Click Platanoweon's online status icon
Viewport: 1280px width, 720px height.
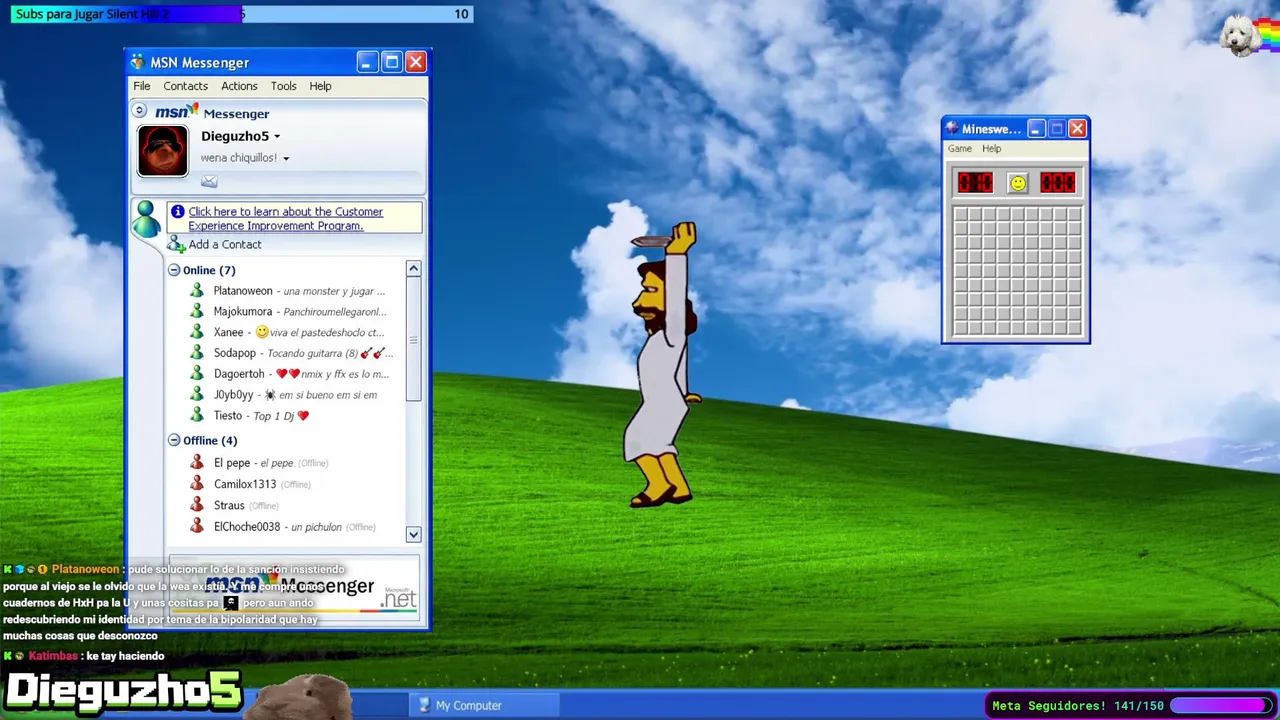(x=197, y=291)
